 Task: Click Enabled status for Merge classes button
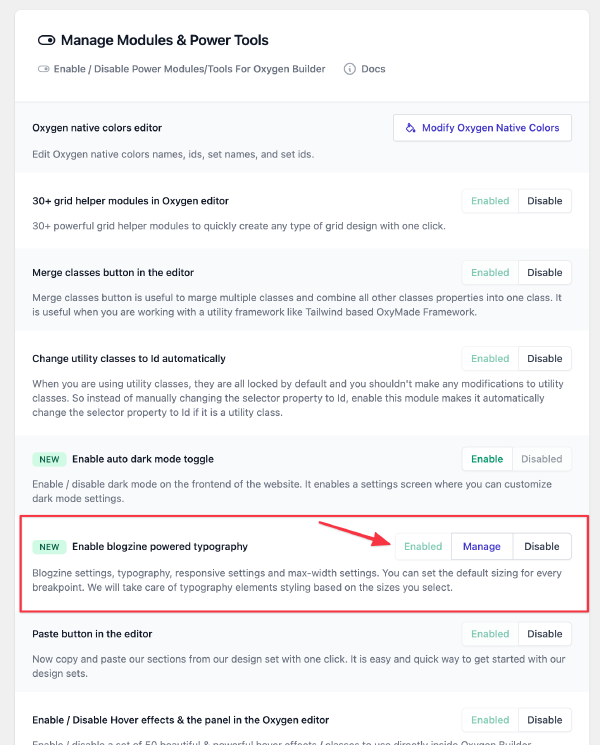point(490,272)
